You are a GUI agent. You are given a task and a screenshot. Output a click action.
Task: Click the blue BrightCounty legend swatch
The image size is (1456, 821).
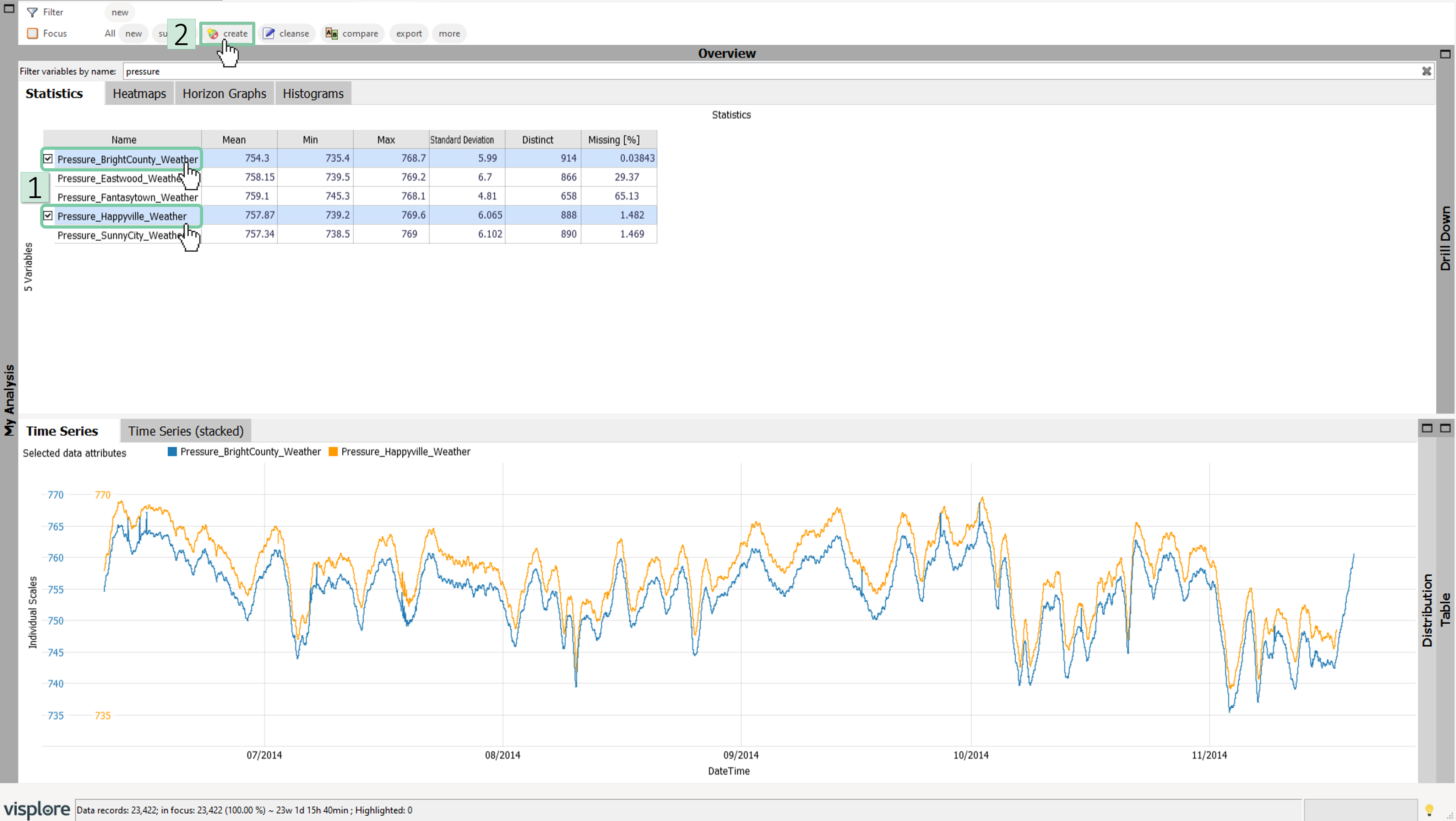[x=172, y=451]
